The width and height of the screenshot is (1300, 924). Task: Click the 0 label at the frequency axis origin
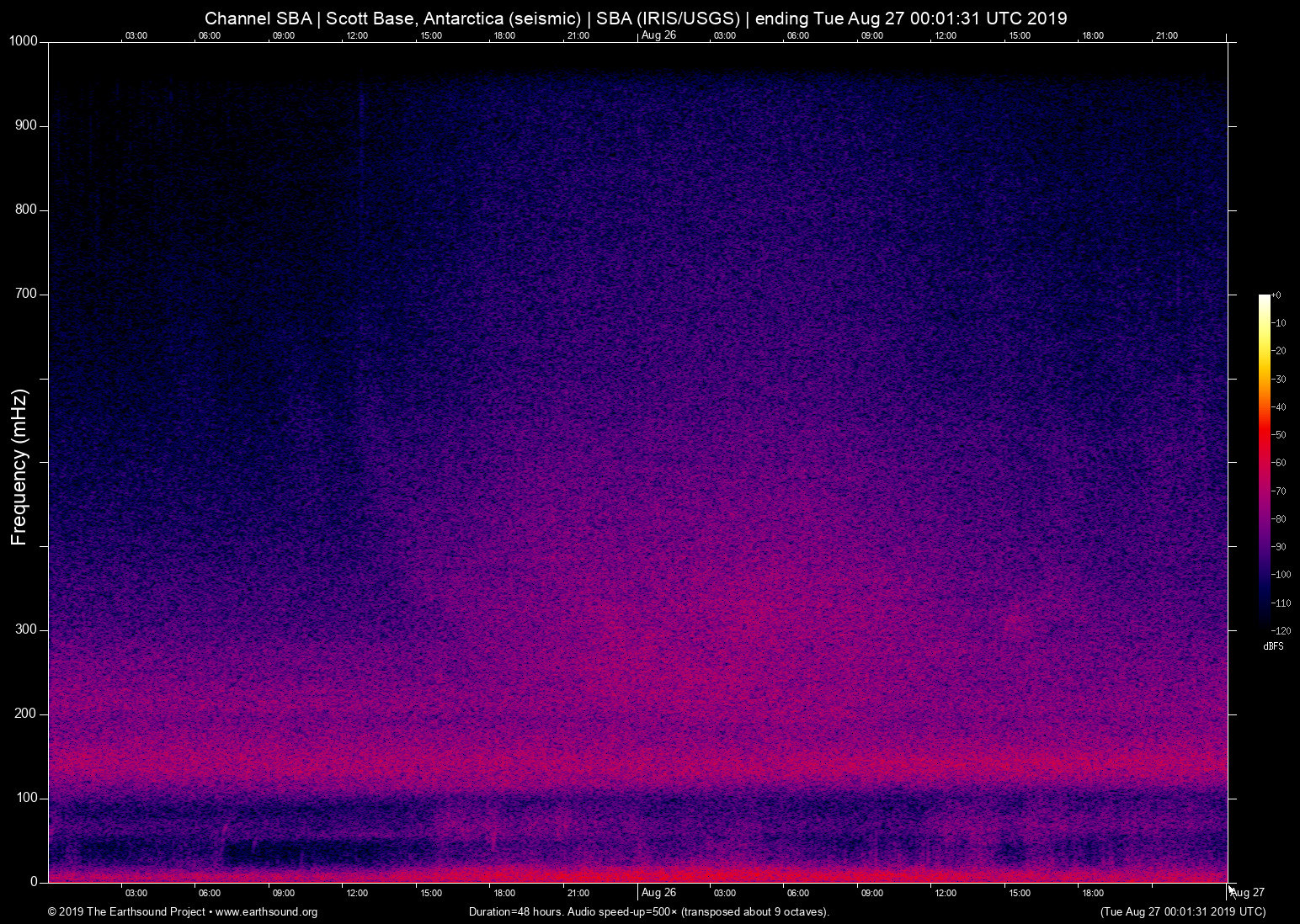pyautogui.click(x=35, y=882)
